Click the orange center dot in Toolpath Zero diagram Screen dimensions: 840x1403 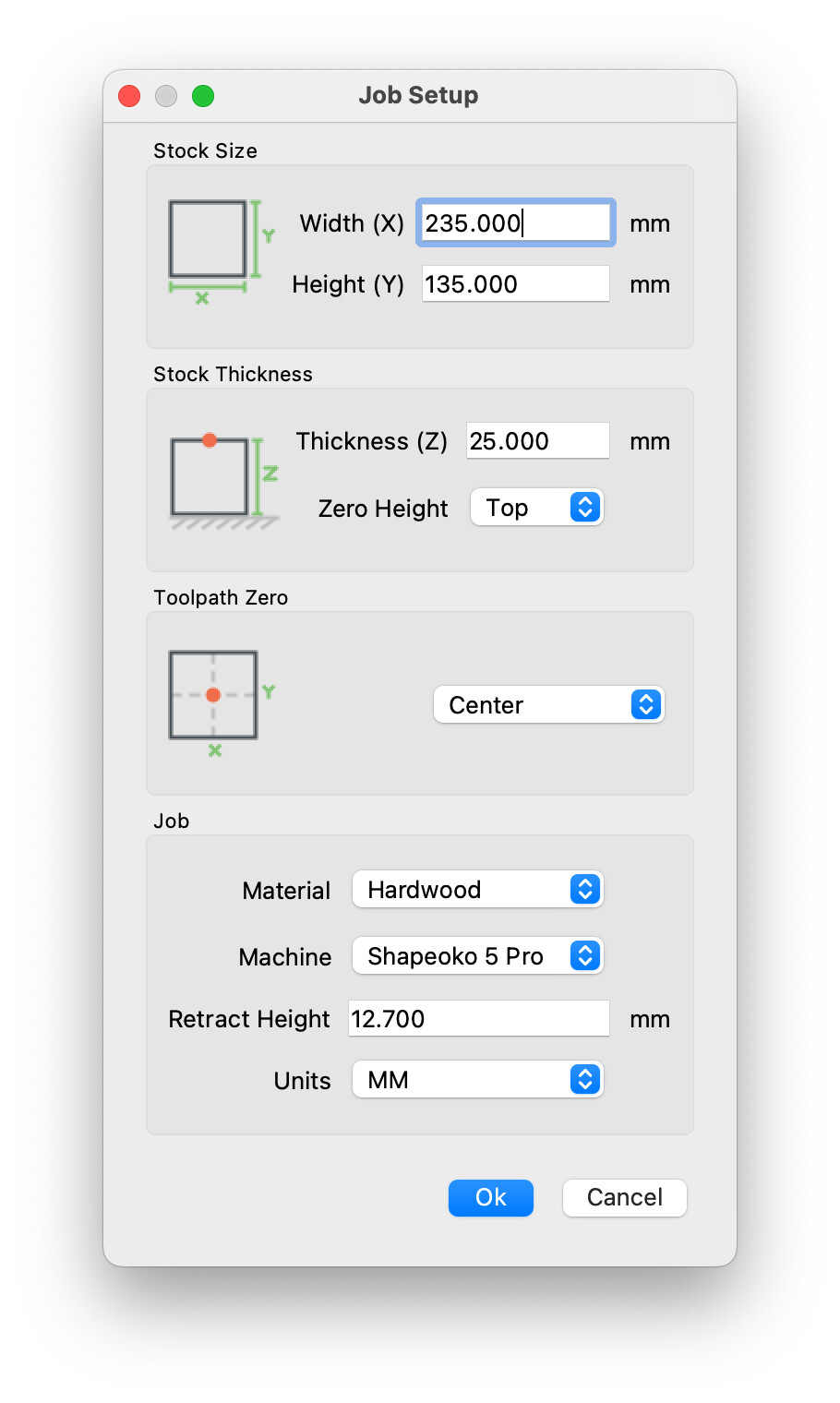(213, 695)
